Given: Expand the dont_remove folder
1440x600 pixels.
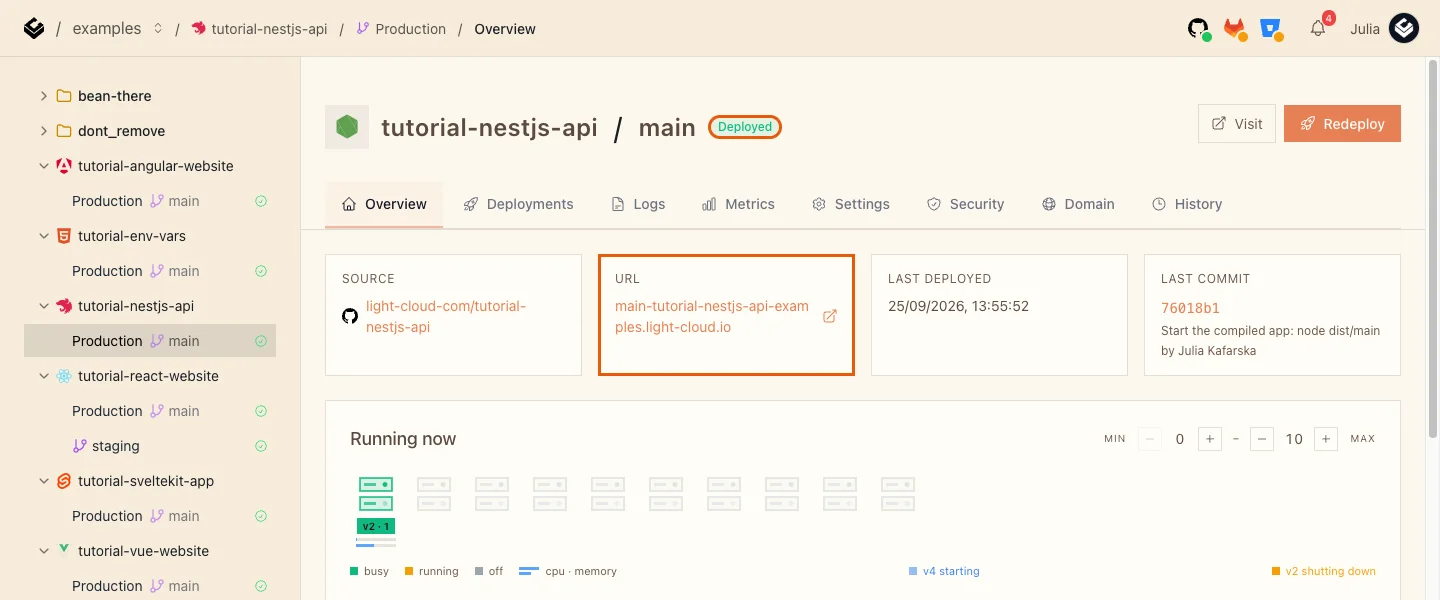Looking at the screenshot, I should (43, 131).
